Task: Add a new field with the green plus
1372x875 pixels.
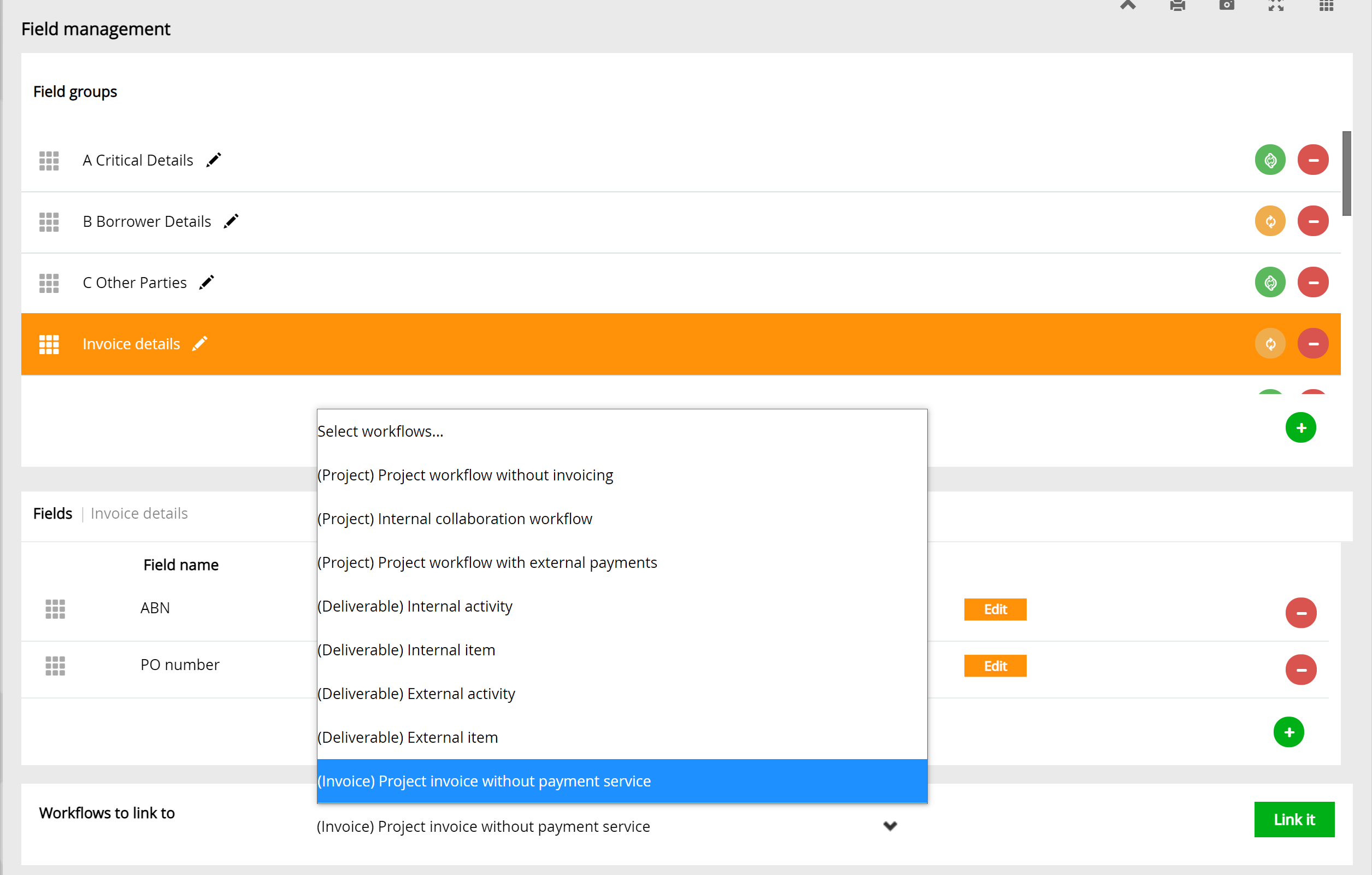Action: point(1288,732)
